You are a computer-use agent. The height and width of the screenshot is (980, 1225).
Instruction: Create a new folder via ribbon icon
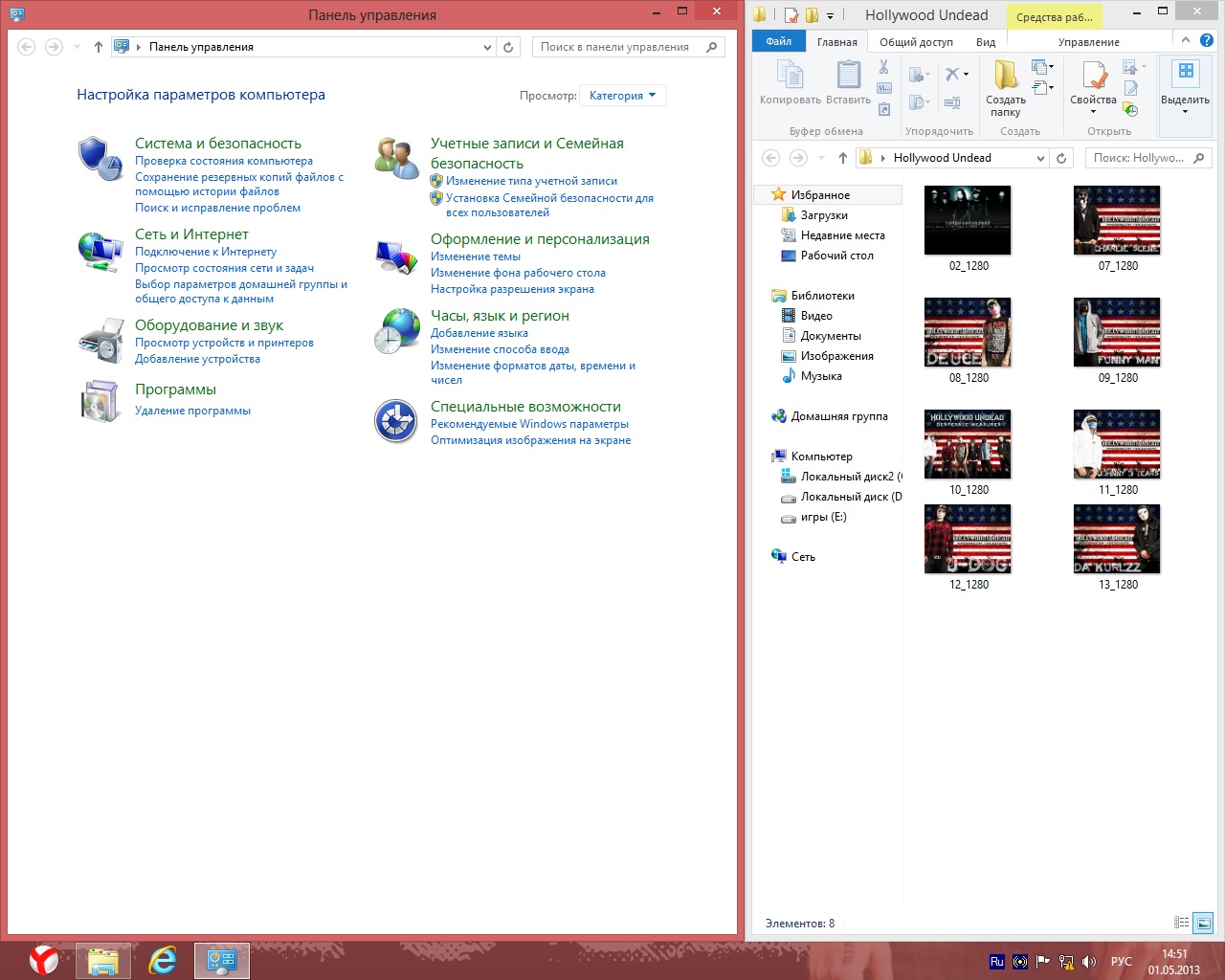(x=1006, y=75)
